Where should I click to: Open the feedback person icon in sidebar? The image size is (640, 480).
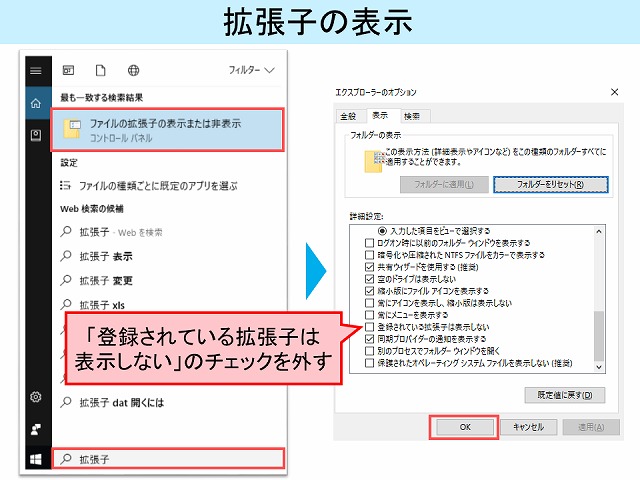point(36,429)
